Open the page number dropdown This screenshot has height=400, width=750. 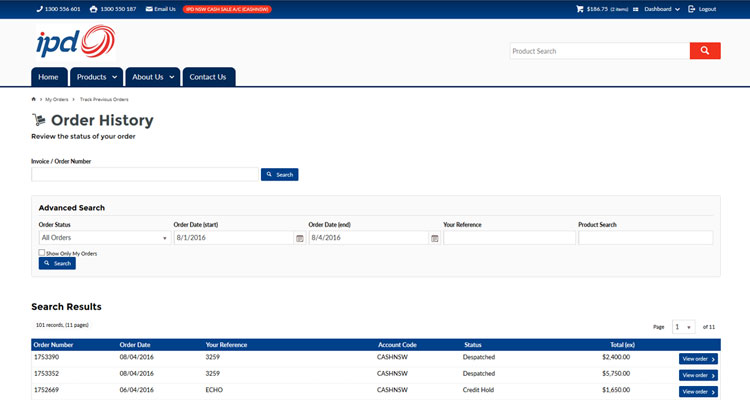pos(684,327)
